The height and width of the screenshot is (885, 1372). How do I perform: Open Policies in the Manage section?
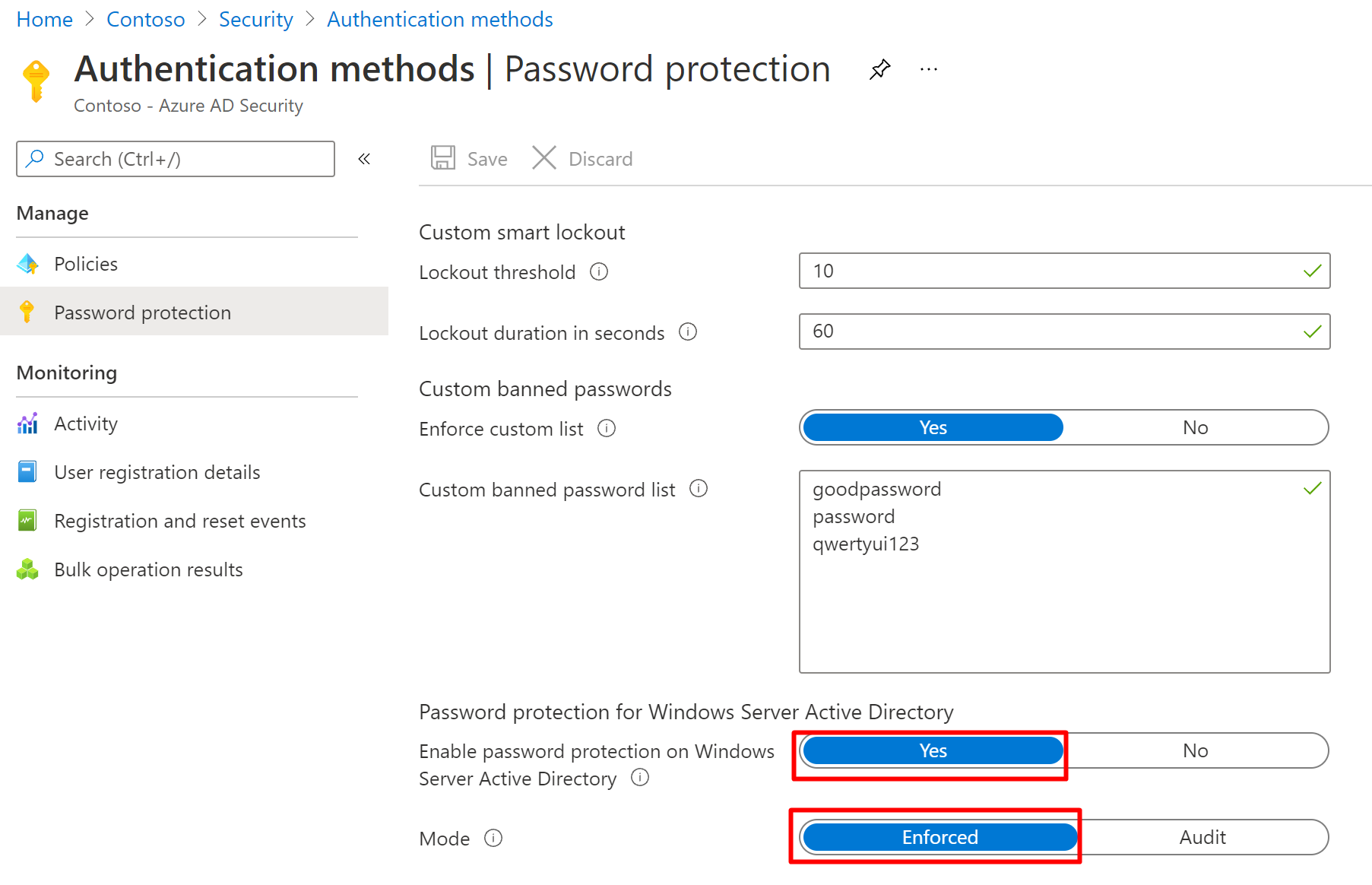tap(86, 264)
